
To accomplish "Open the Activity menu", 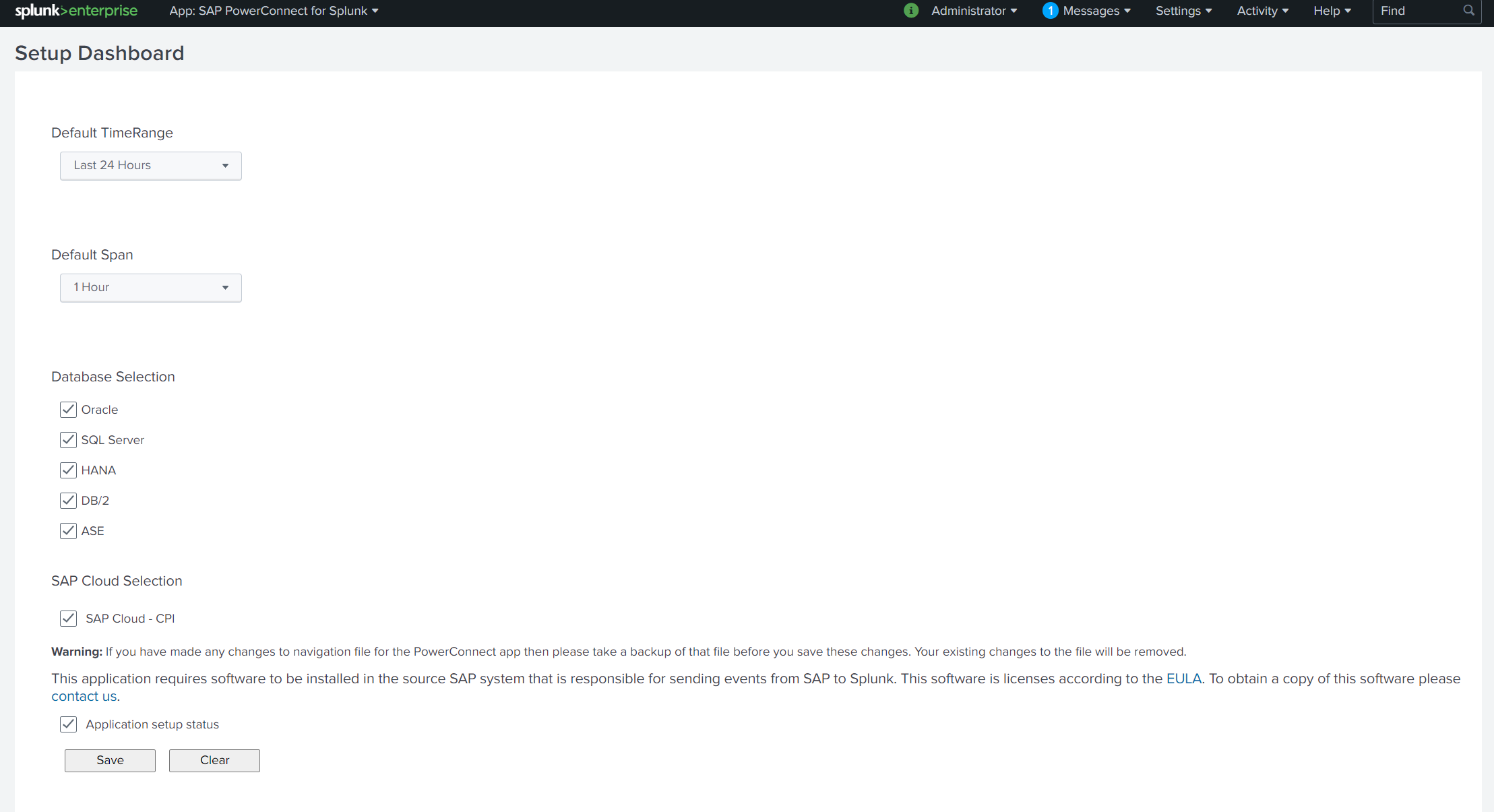I will [1262, 11].
